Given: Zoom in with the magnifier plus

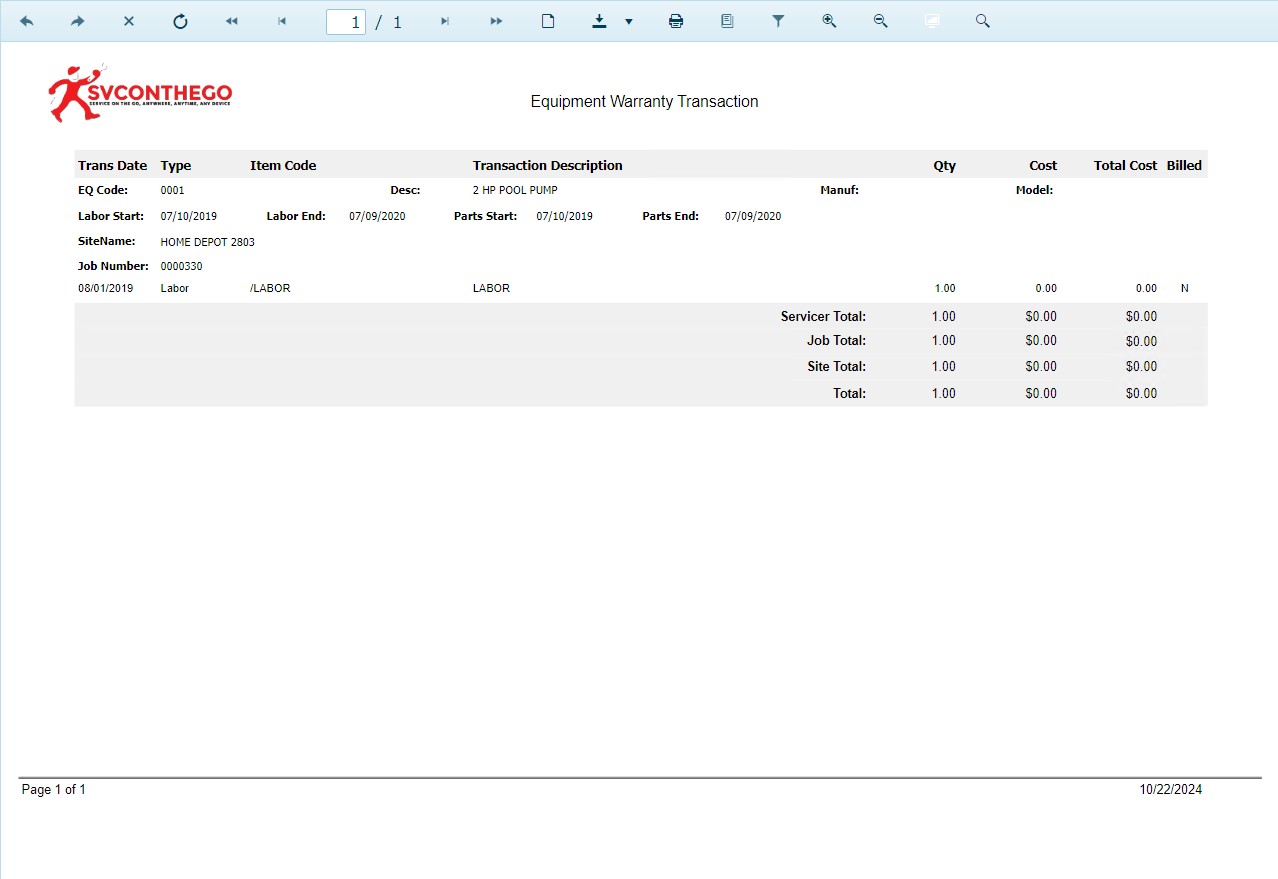Looking at the screenshot, I should tap(829, 21).
